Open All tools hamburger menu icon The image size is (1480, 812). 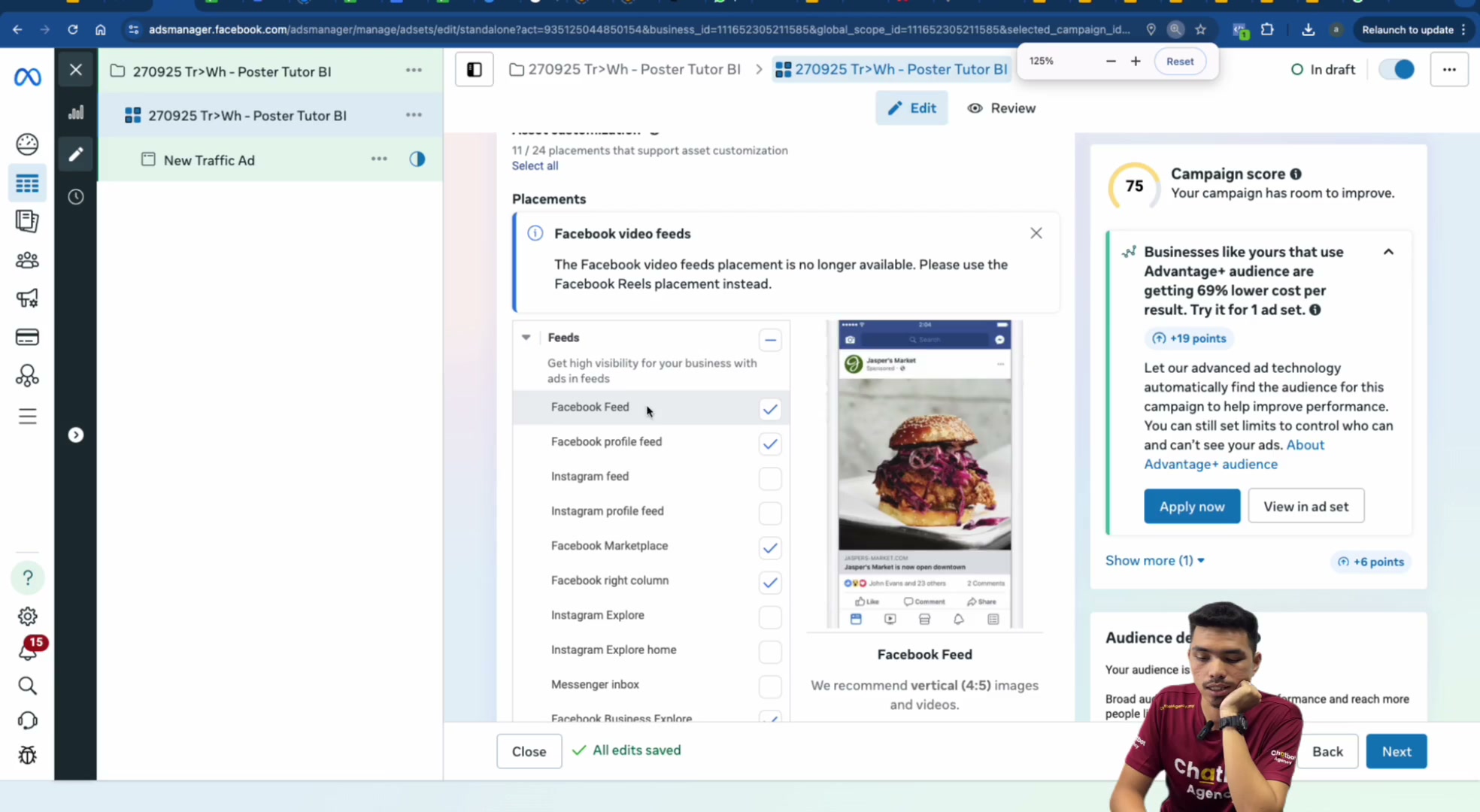27,417
